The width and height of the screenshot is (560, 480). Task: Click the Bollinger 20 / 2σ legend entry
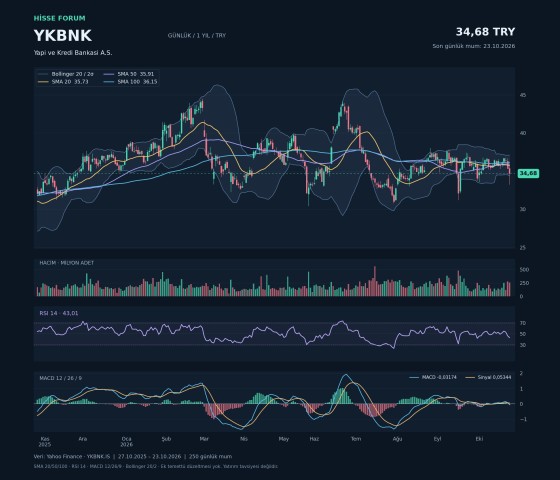pyautogui.click(x=66, y=74)
